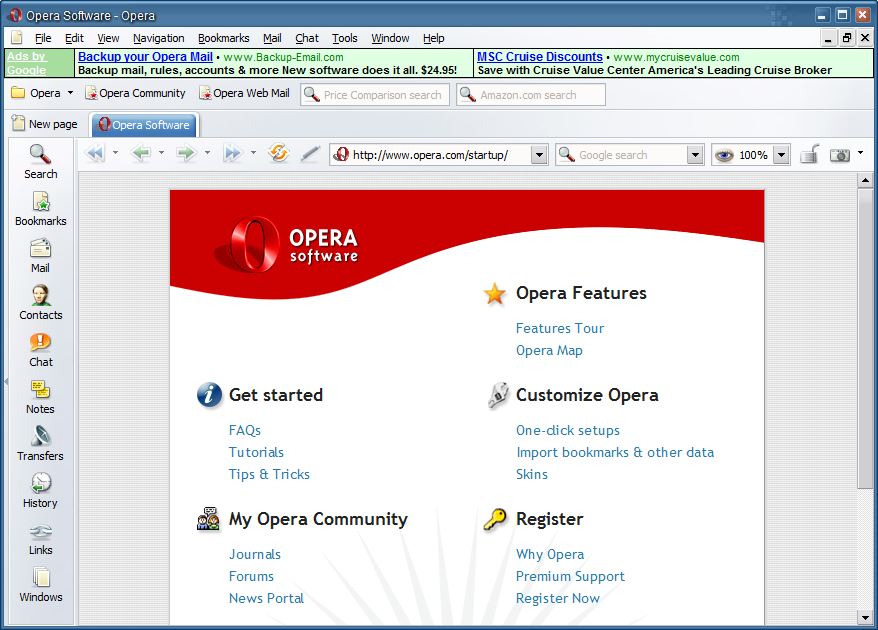
Task: Expand the Opera bookmarks folder dropdown
Action: [x=71, y=93]
